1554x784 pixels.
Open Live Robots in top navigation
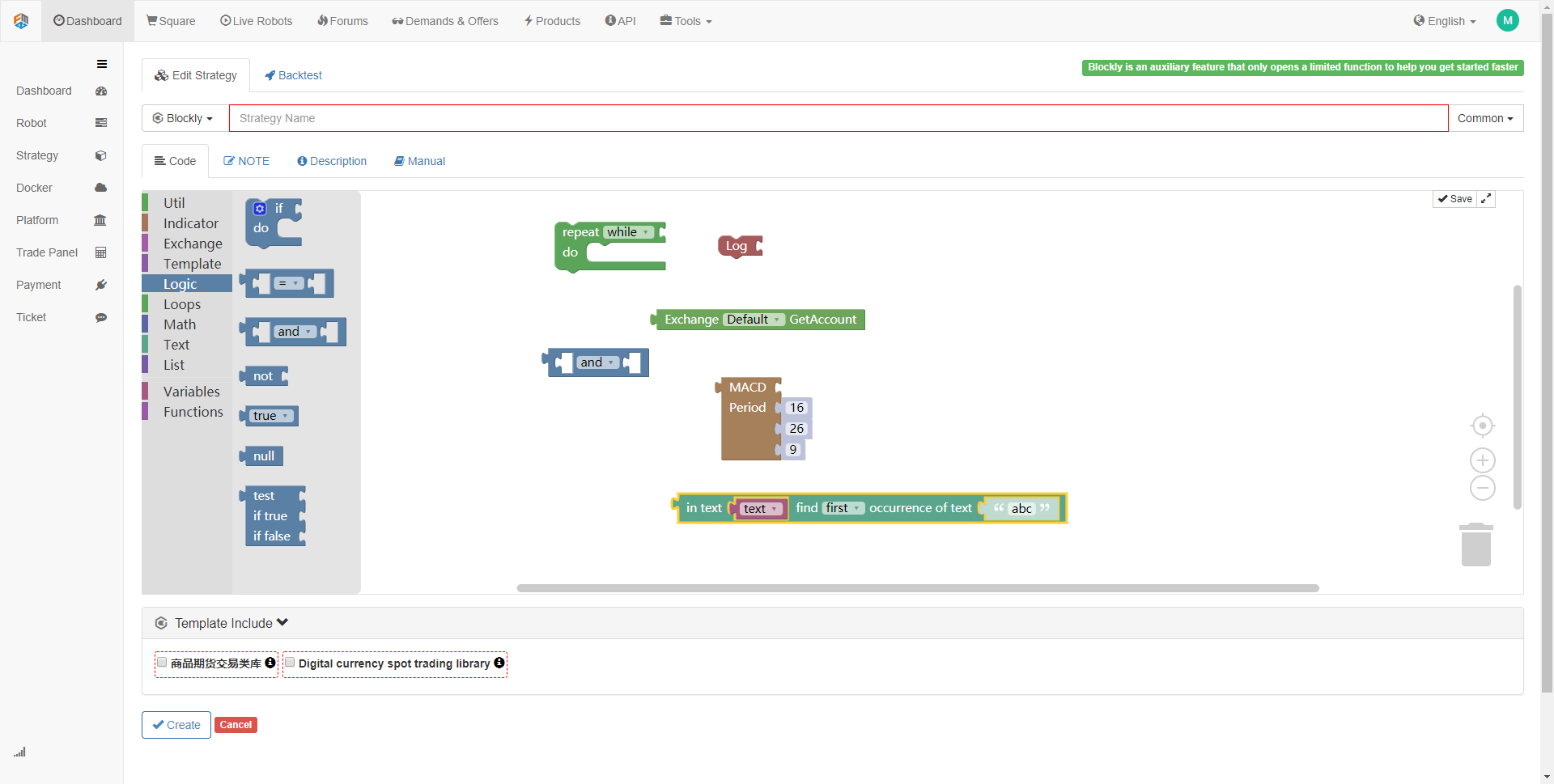point(257,21)
